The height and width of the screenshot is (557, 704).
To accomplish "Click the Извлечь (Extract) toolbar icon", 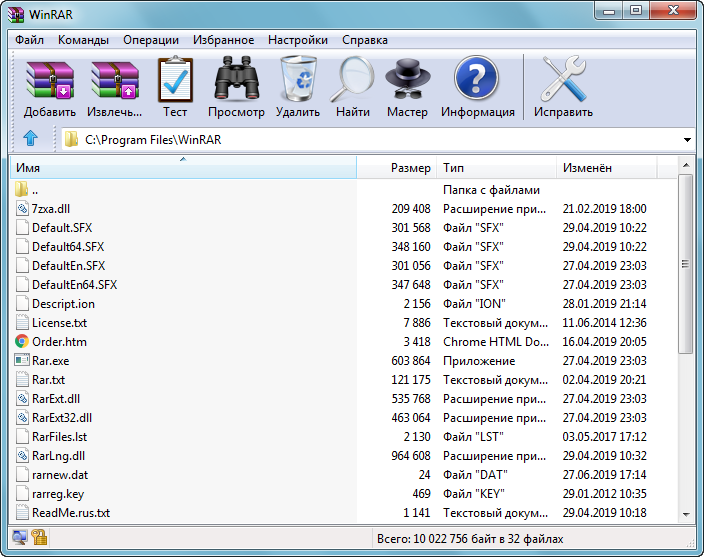I will coord(115,80).
